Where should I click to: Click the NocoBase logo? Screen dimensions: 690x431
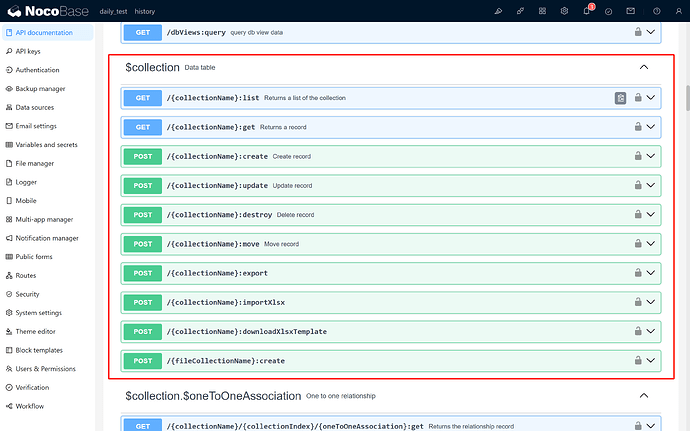48,11
